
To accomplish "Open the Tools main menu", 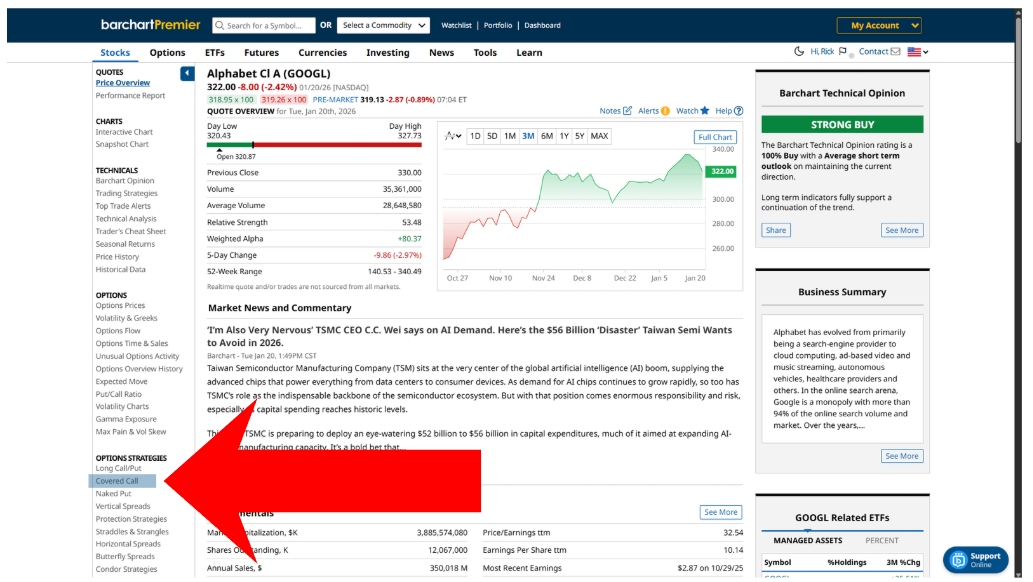I will pos(486,53).
